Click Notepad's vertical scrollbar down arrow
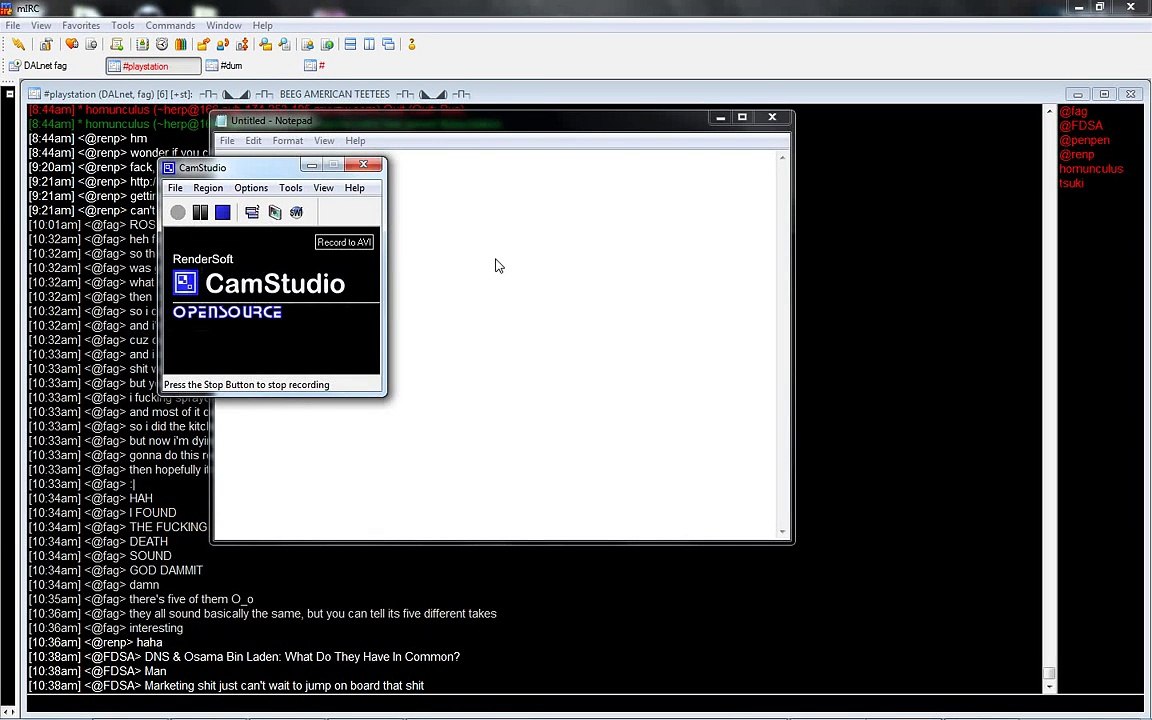The height and width of the screenshot is (720, 1152). (782, 531)
